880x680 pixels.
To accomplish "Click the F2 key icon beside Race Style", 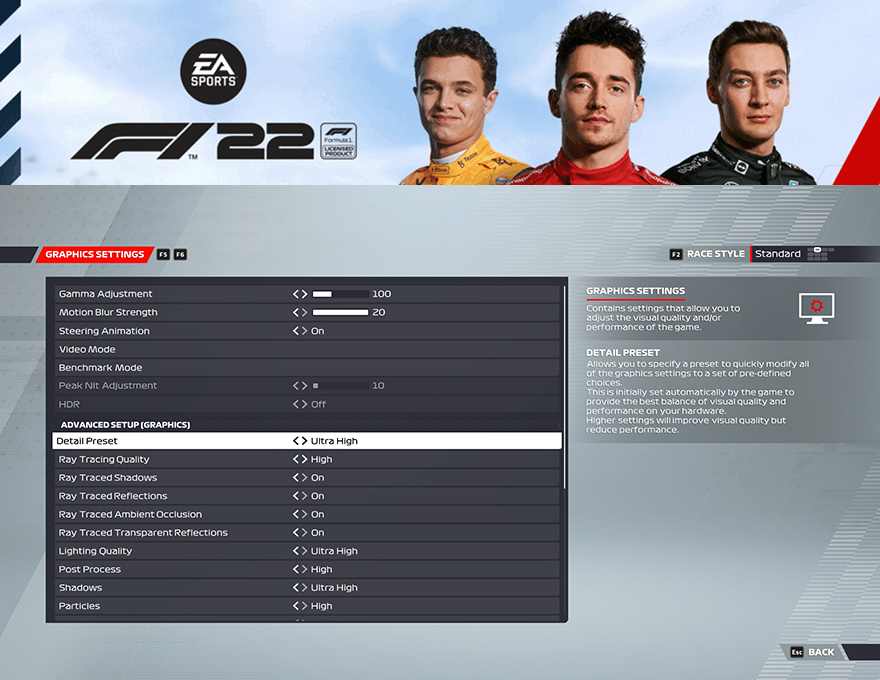I will pos(676,254).
